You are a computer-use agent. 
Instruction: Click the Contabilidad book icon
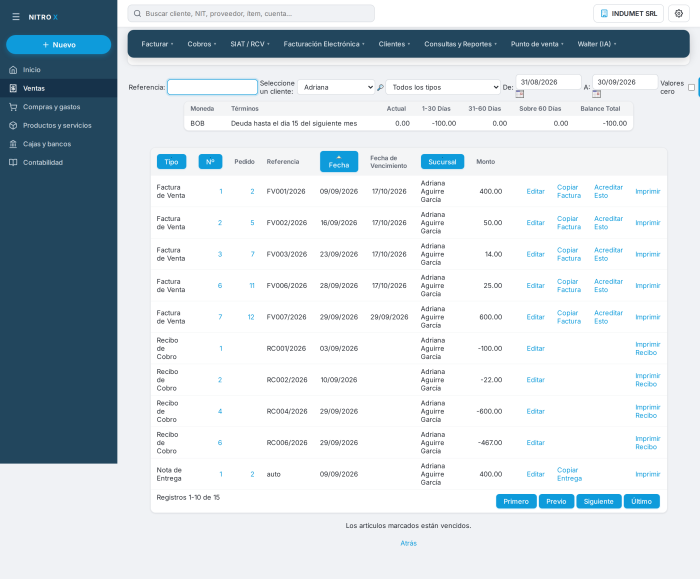click(13, 162)
